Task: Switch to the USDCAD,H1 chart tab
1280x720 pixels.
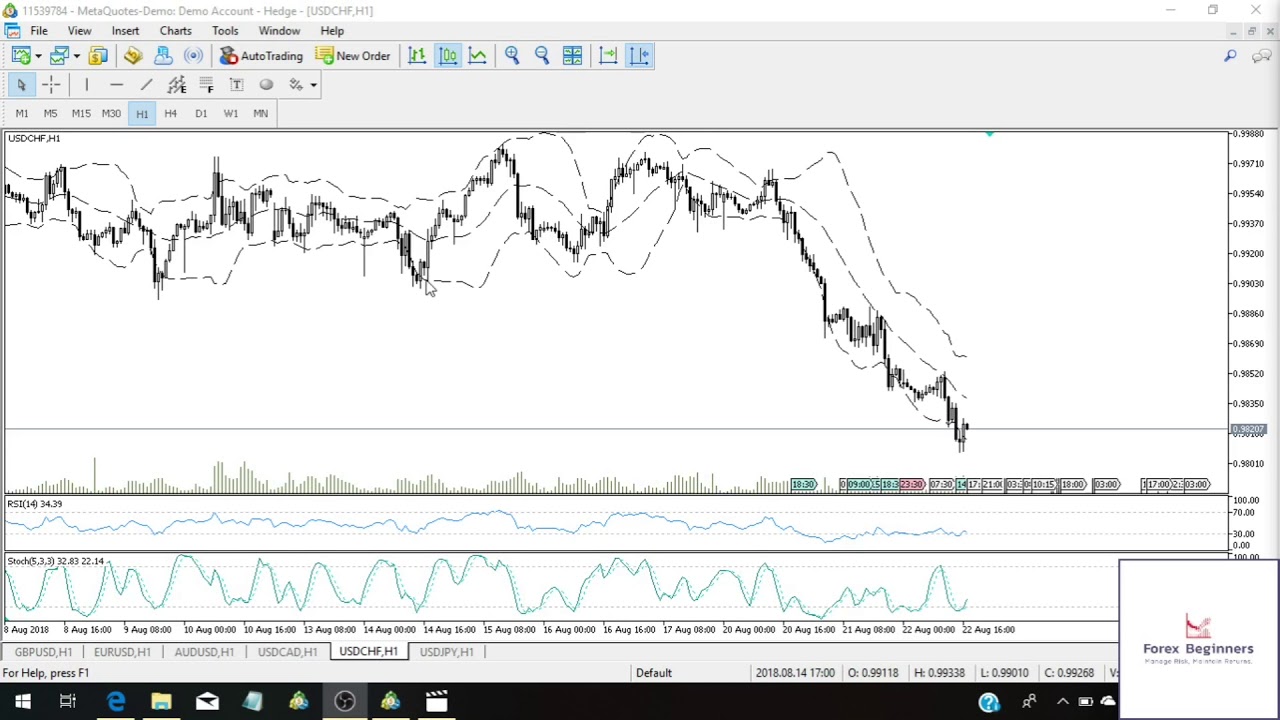Action: (x=287, y=652)
